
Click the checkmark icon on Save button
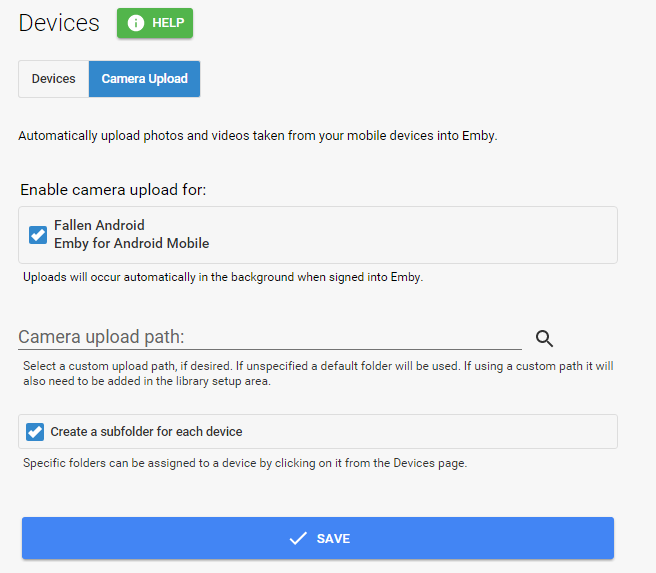[x=297, y=538]
